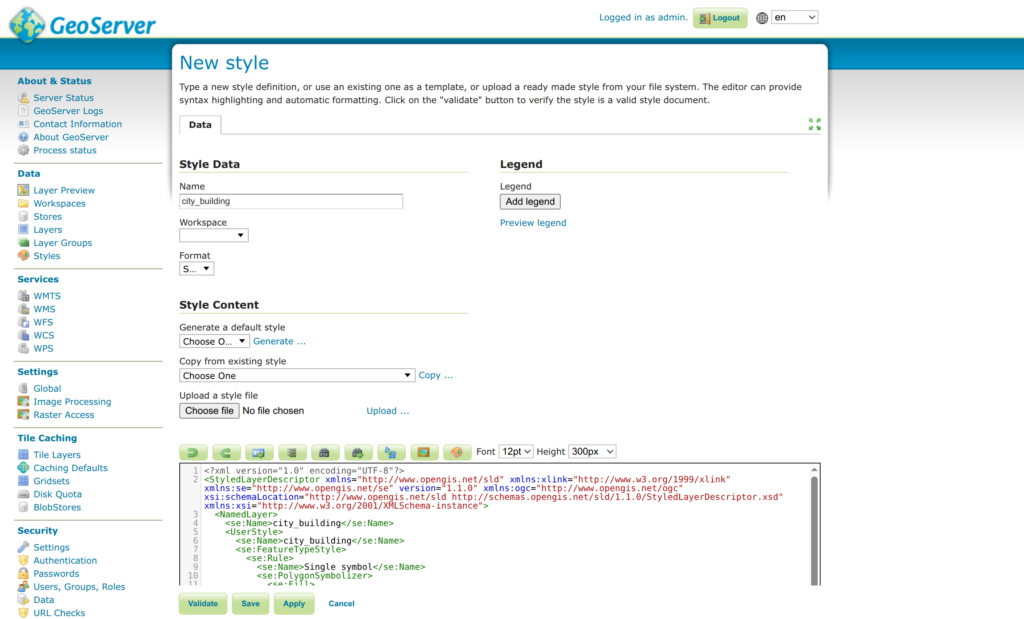Image resolution: width=1024 pixels, height=619 pixels.
Task: Click the Undo icon in editor toolbar
Action: click(193, 452)
